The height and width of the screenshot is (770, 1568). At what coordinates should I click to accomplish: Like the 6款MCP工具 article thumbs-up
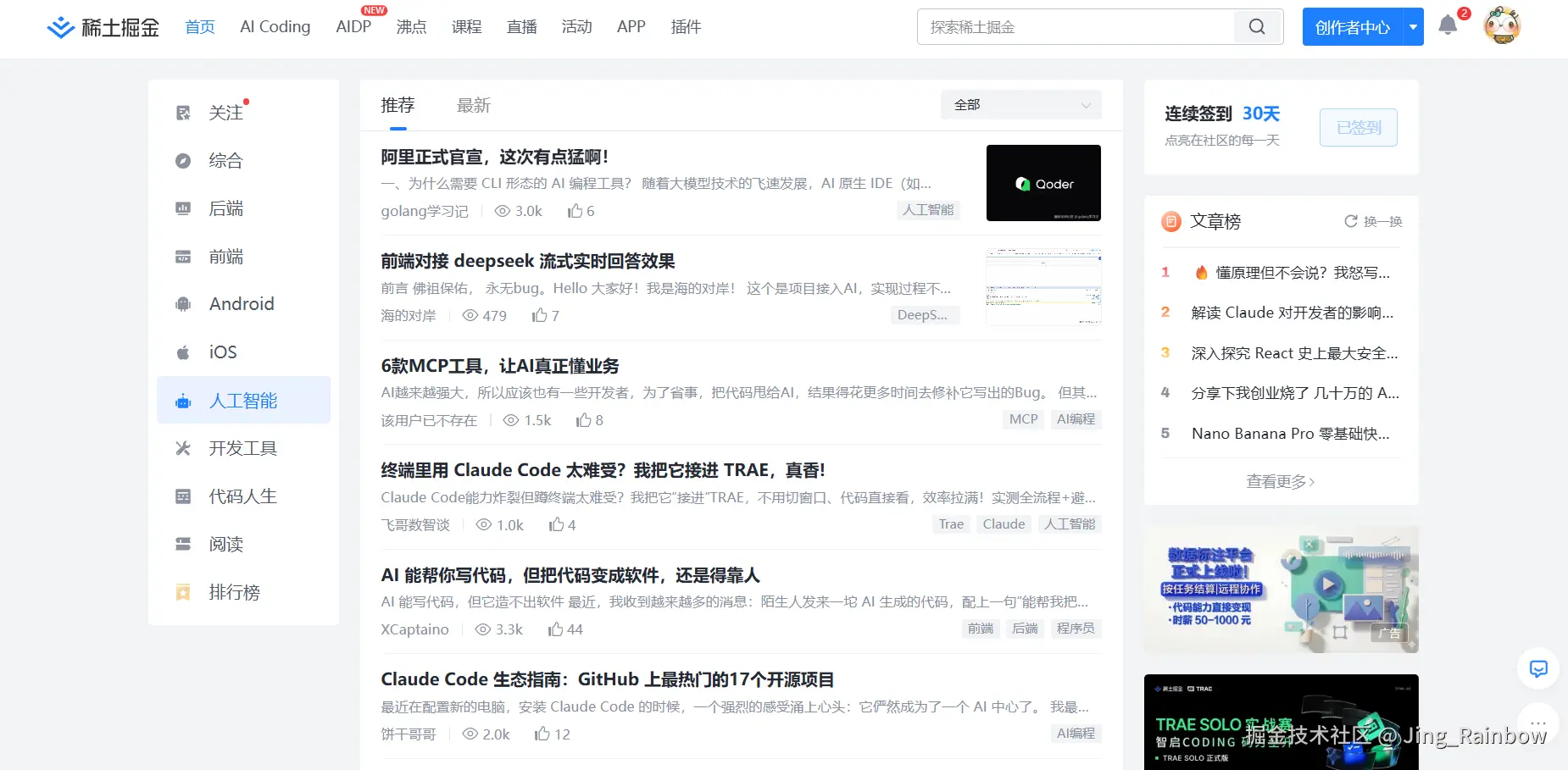[584, 420]
